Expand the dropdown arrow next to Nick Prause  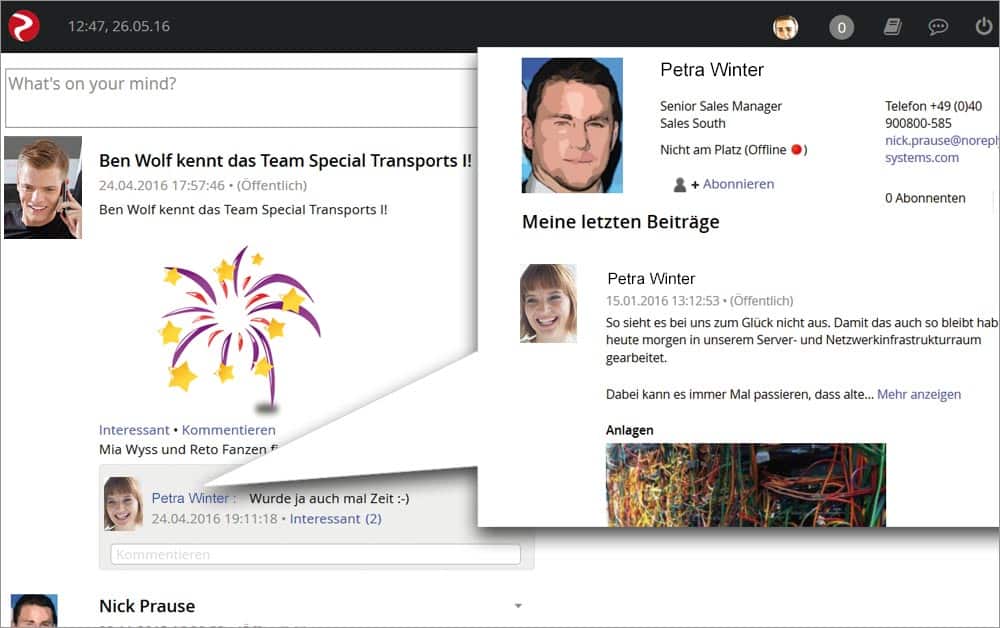pos(518,606)
